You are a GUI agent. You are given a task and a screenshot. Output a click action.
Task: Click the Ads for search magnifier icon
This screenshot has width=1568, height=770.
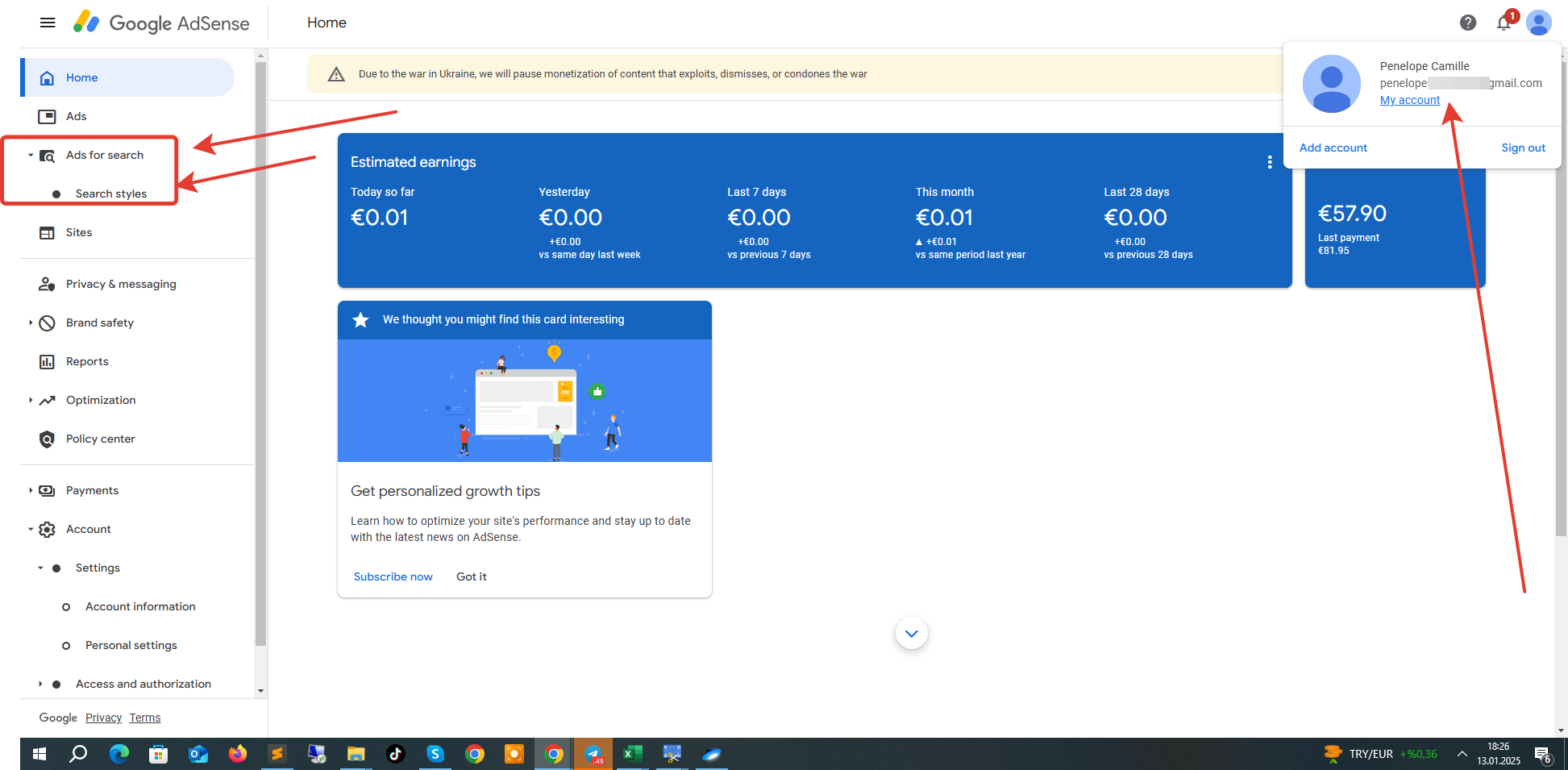pyautogui.click(x=47, y=156)
